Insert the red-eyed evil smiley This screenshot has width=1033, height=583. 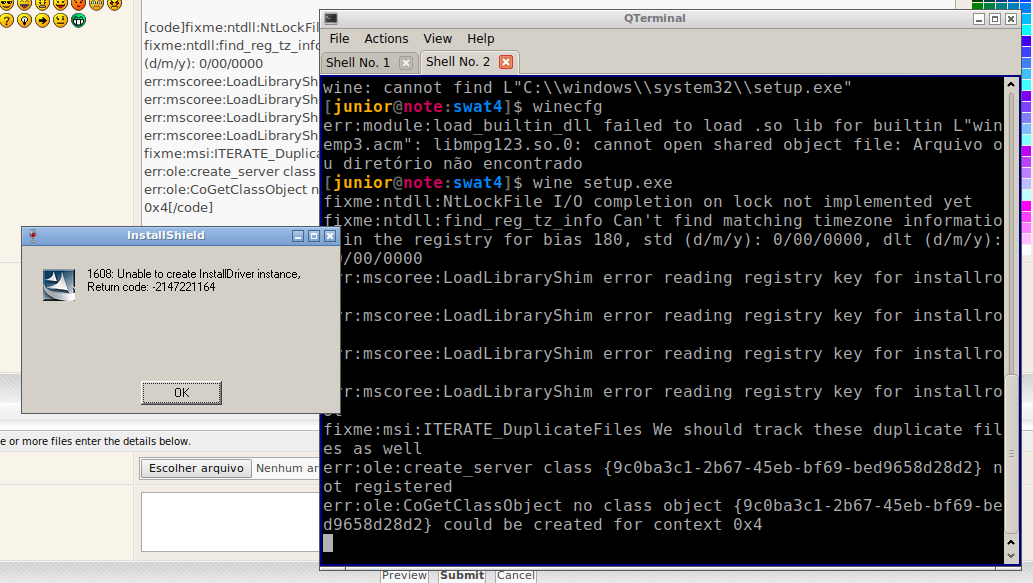click(x=114, y=4)
